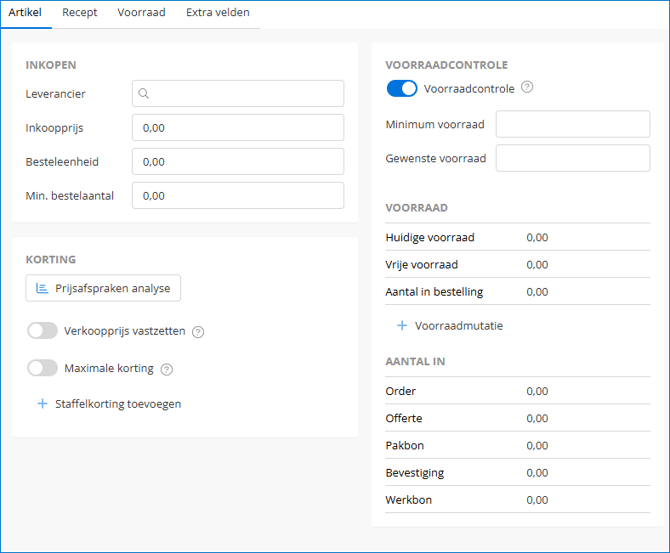670x553 pixels.
Task: Select the Minimum voorraad input box
Action: click(x=572, y=124)
